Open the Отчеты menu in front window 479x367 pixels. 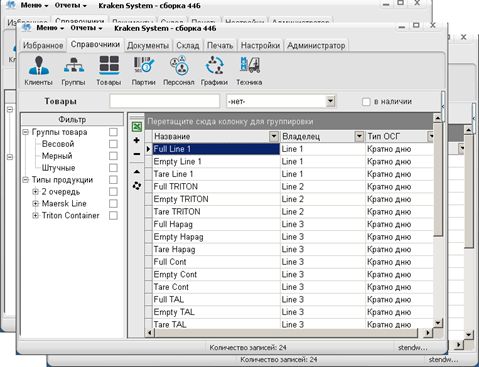[86, 28]
